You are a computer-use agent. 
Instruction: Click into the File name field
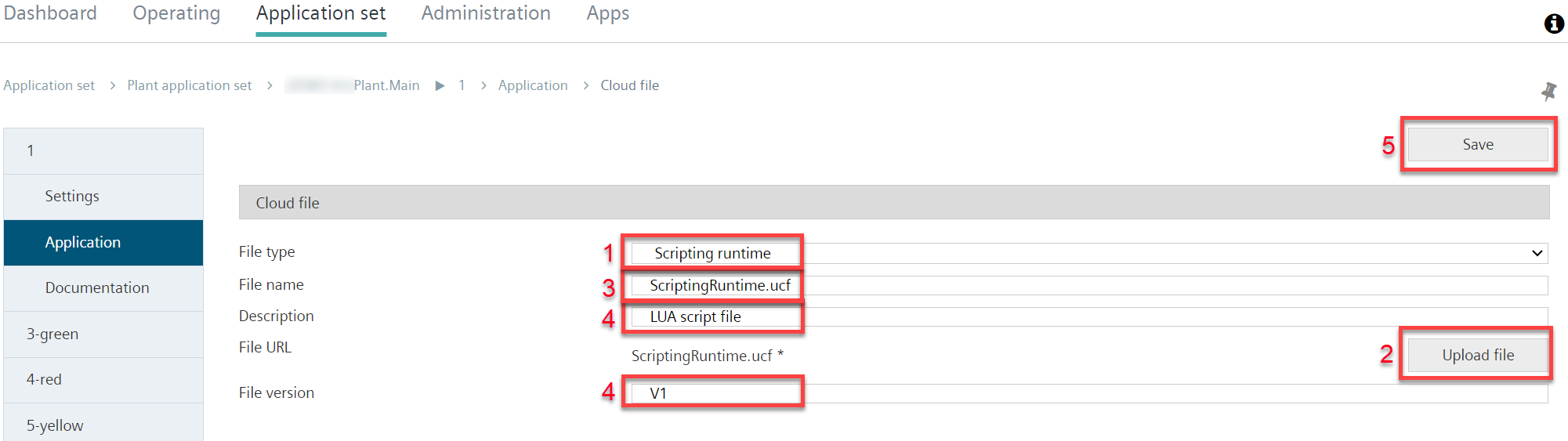coord(1089,285)
